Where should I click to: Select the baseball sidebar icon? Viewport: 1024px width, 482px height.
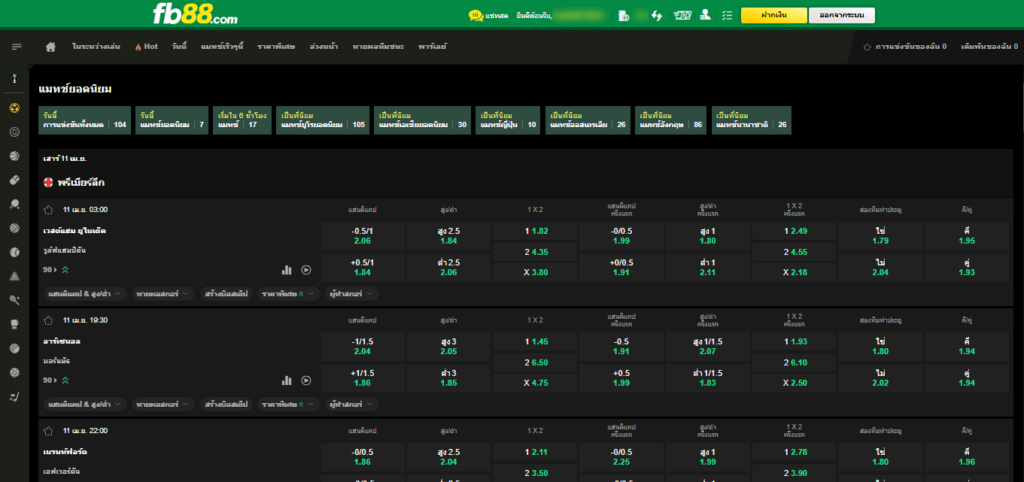click(14, 252)
